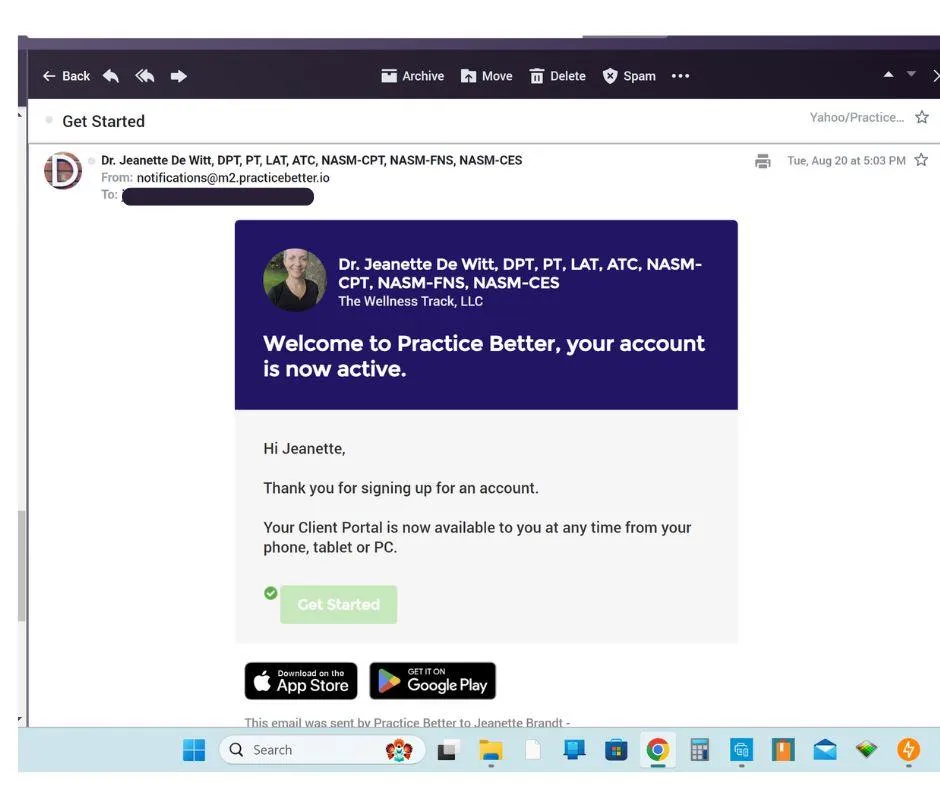940x788 pixels.
Task: Open File Explorer from taskbar
Action: [x=490, y=750]
